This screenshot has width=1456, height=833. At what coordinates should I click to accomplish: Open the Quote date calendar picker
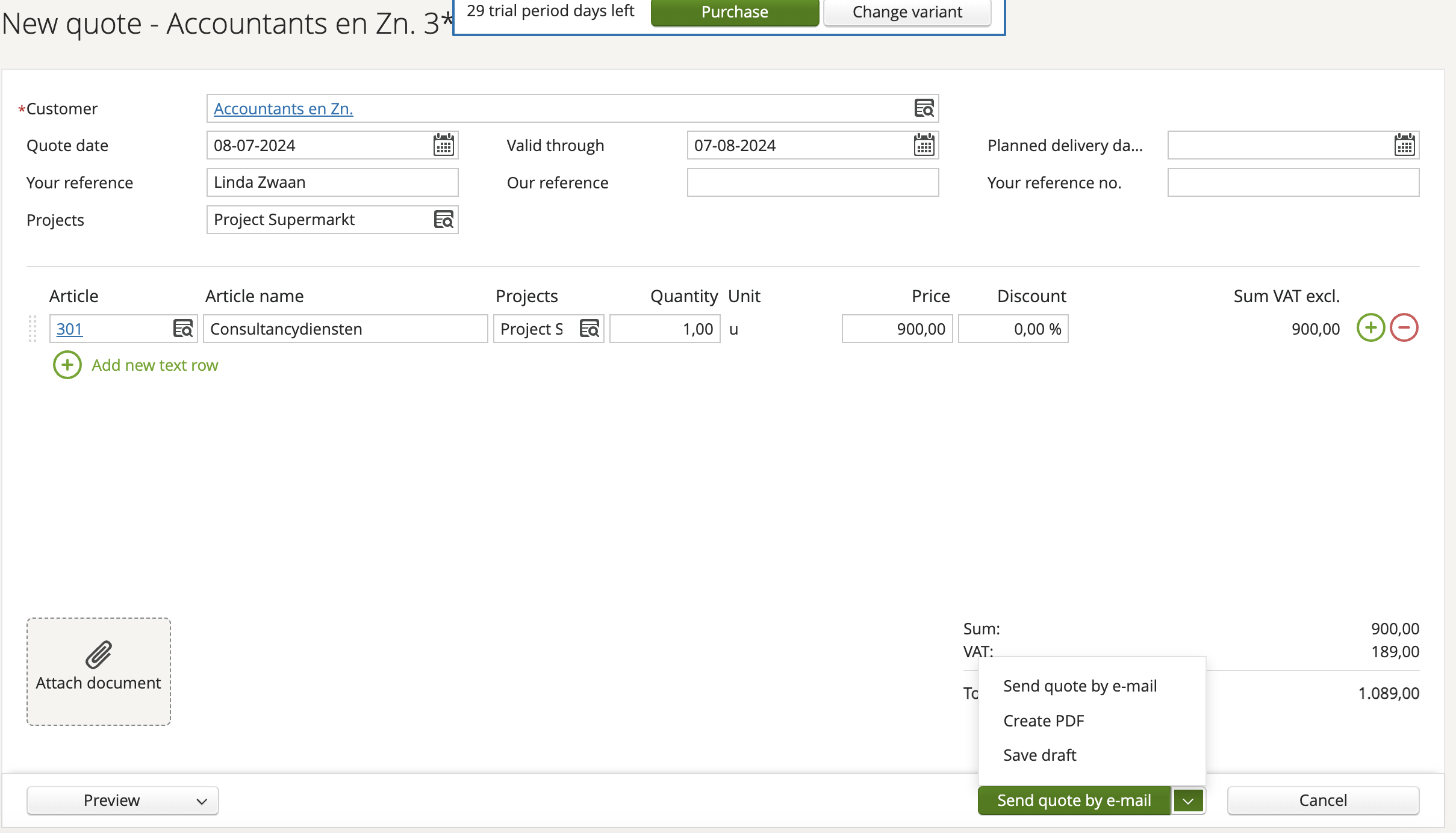pos(444,145)
